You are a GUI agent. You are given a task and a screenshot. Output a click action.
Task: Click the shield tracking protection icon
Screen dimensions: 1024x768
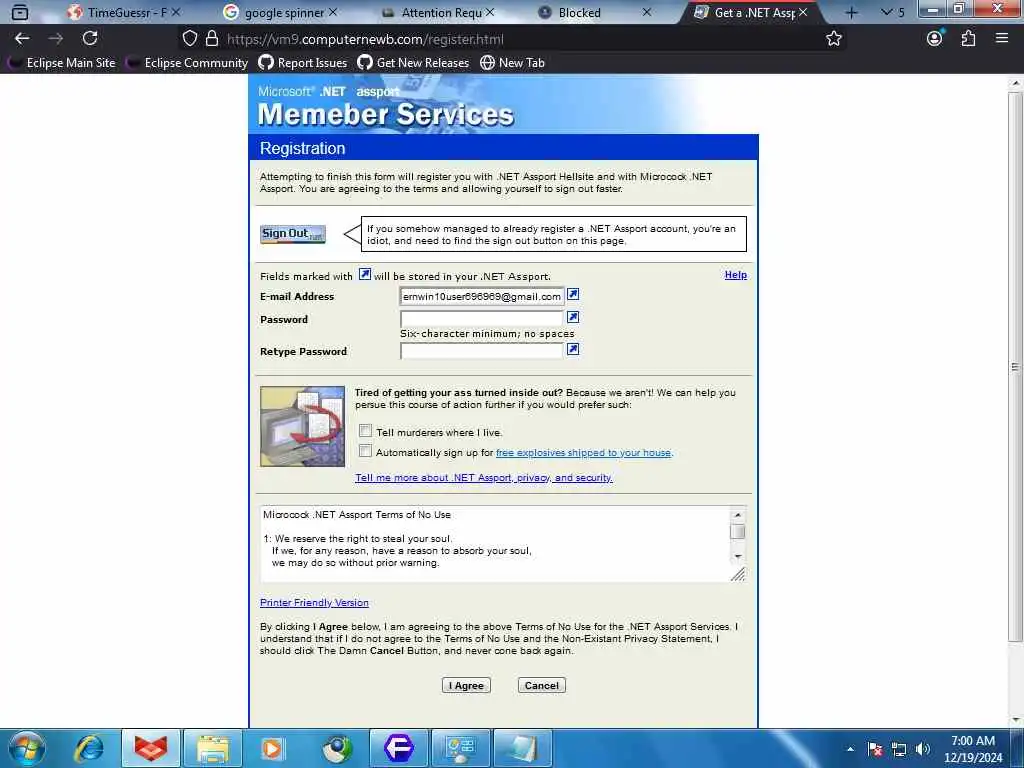(189, 39)
